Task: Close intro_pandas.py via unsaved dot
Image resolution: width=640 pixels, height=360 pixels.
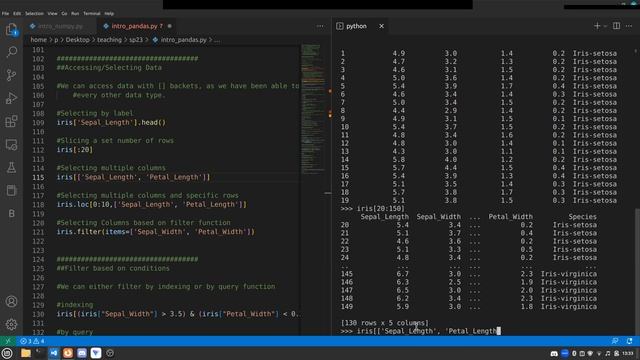Action: pos(170,26)
